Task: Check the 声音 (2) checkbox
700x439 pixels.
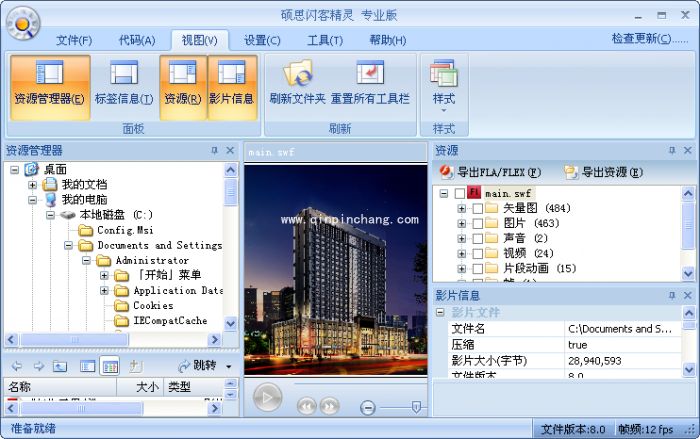Action: tap(478, 239)
